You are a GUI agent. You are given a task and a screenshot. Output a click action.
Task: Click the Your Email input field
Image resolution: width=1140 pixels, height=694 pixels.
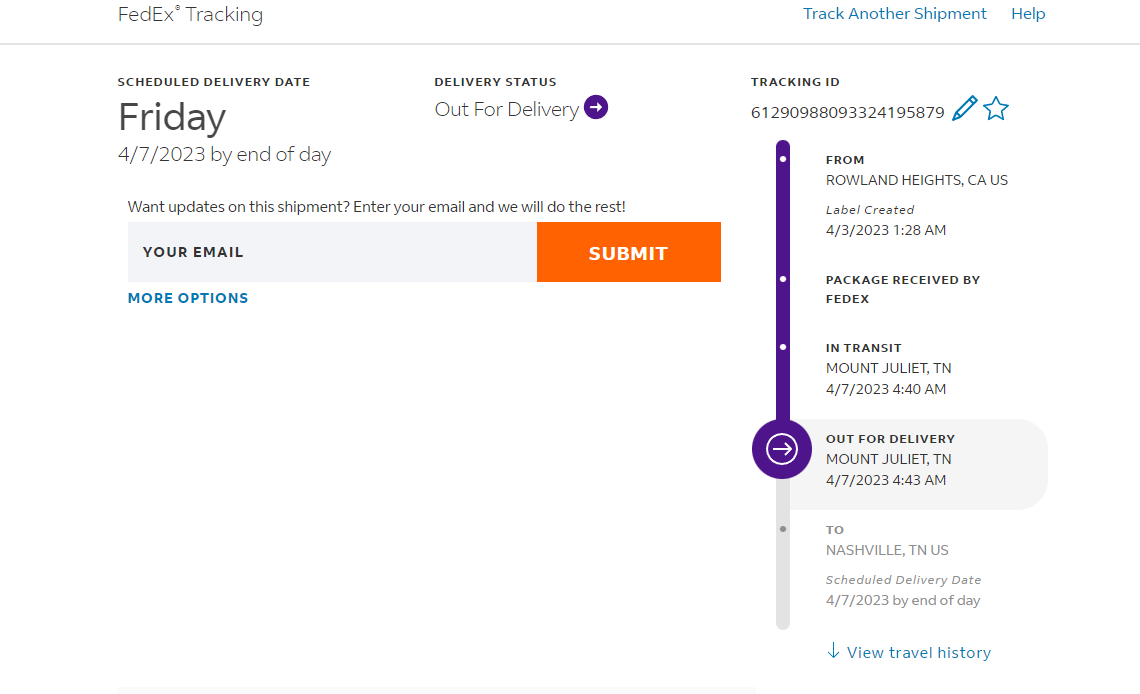332,252
